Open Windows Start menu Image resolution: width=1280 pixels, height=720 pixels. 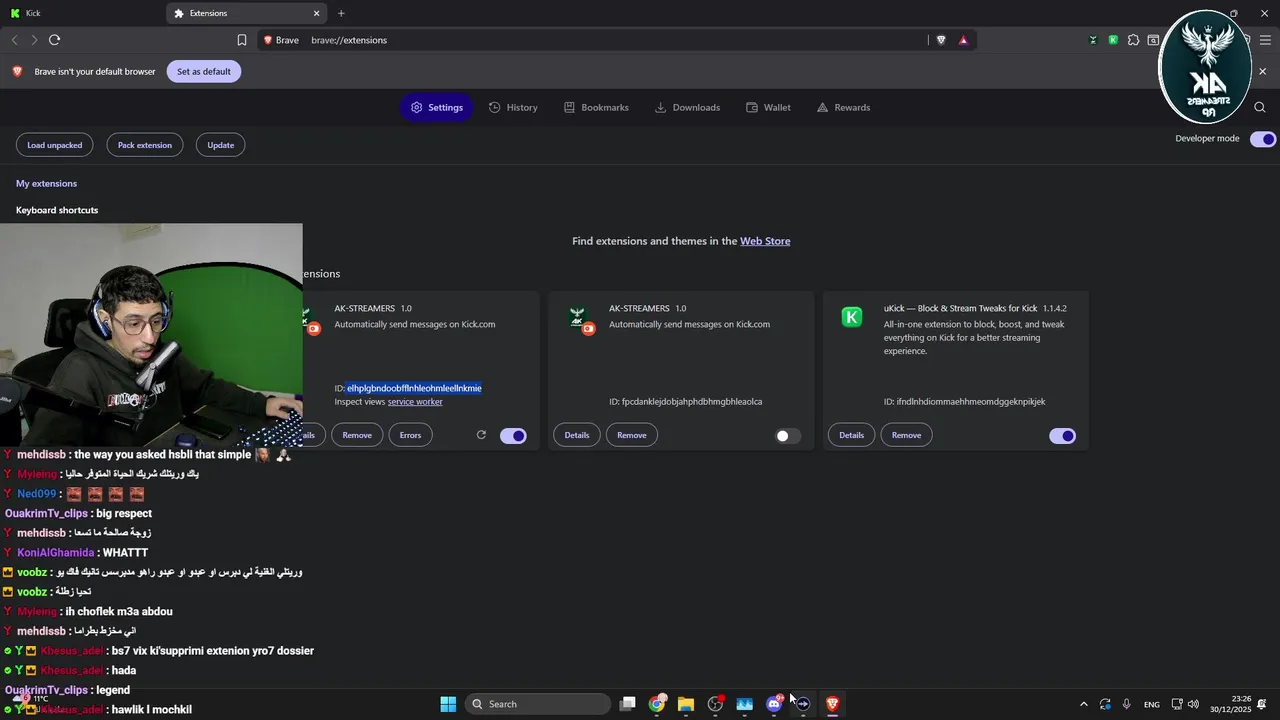(448, 704)
